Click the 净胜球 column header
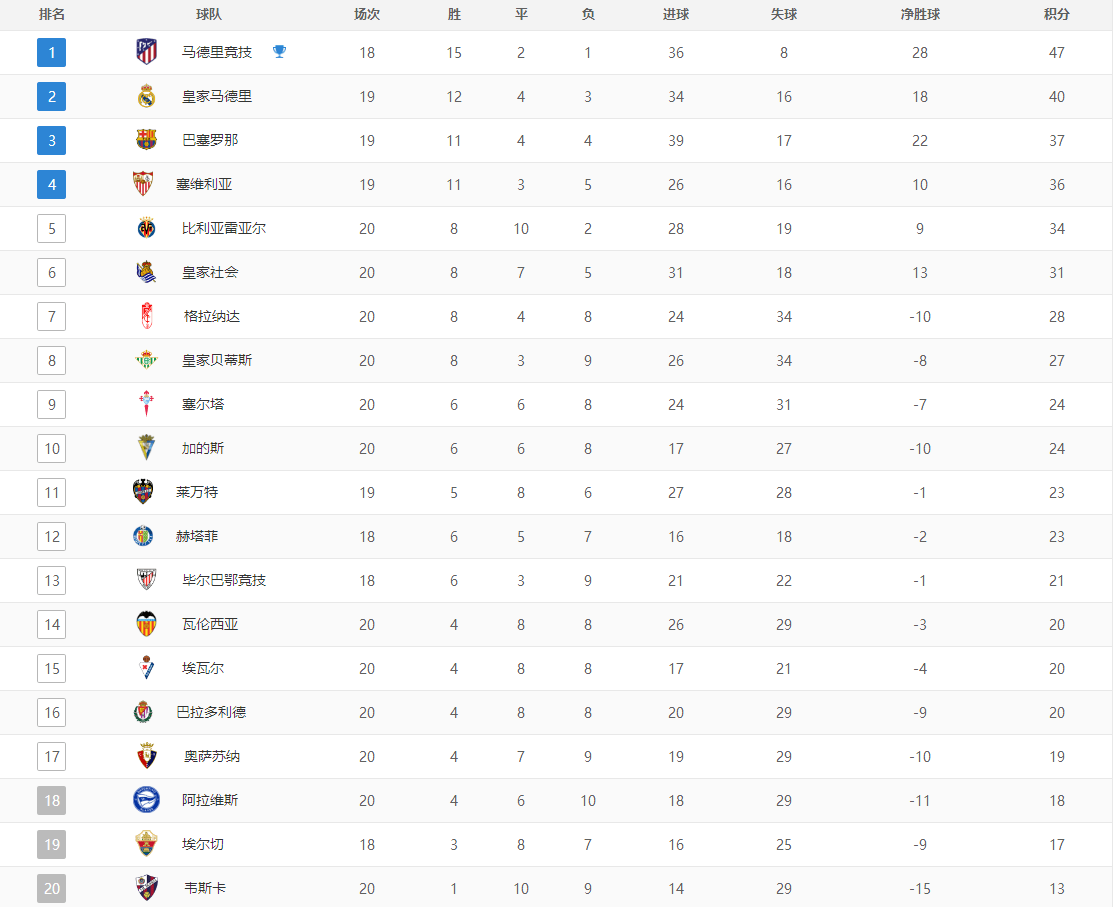Screen dimensions: 1113x907 point(919,15)
